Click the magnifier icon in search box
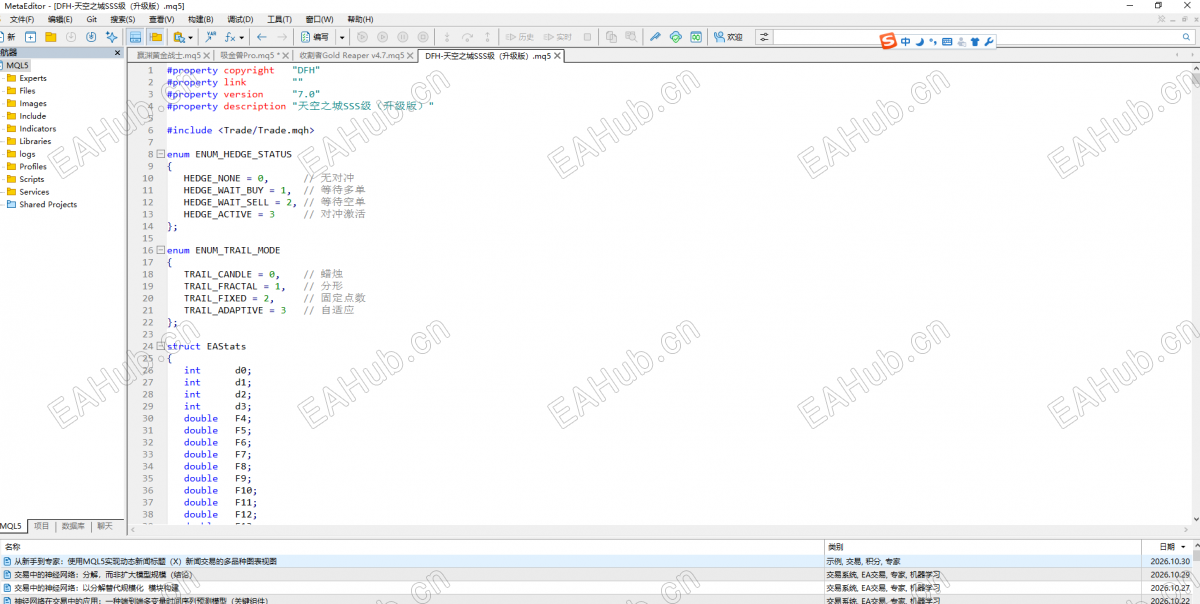Image resolution: width=1200 pixels, height=604 pixels. click(x=1185, y=37)
